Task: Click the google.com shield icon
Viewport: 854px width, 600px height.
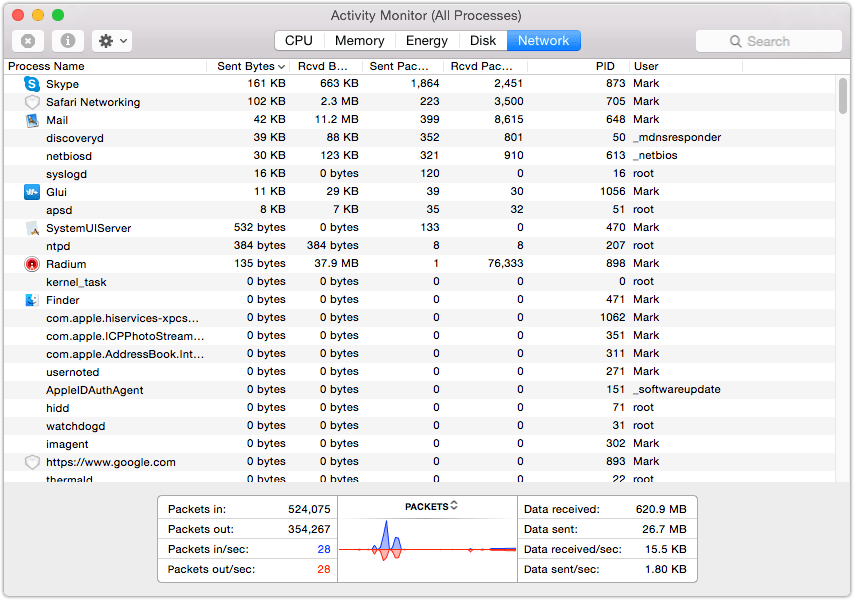Action: pyautogui.click(x=32, y=462)
